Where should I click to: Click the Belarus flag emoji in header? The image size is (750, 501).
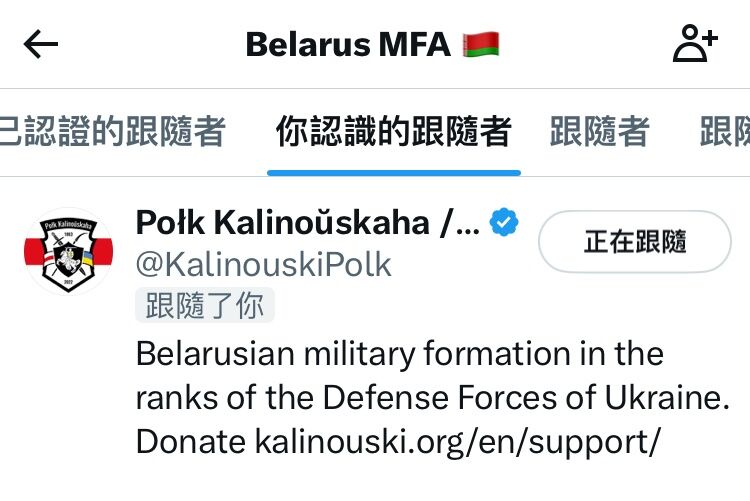click(481, 45)
